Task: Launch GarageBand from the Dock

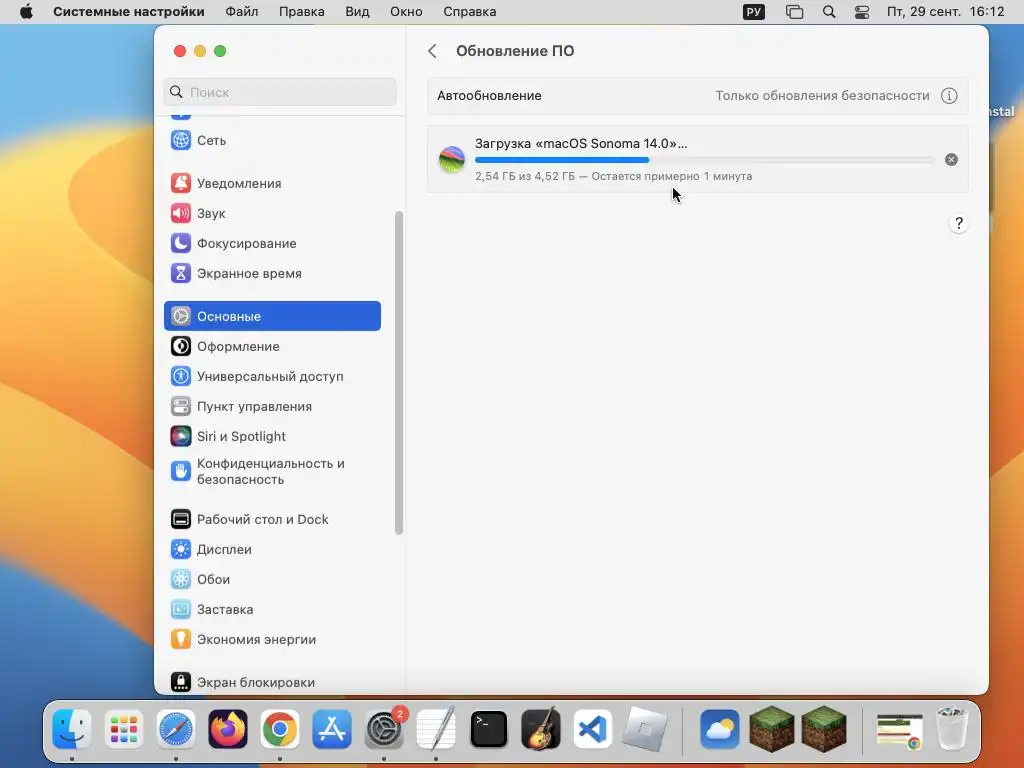Action: point(541,729)
